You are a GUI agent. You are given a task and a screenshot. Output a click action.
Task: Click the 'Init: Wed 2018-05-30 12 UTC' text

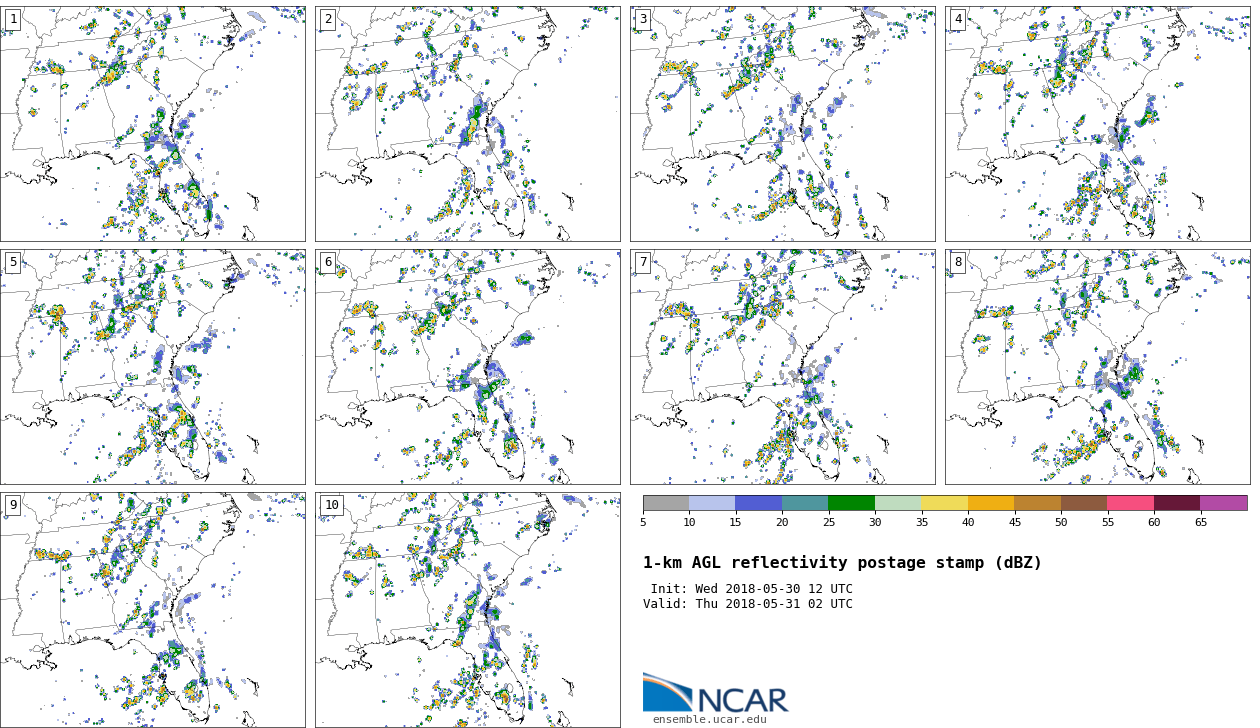click(x=752, y=589)
